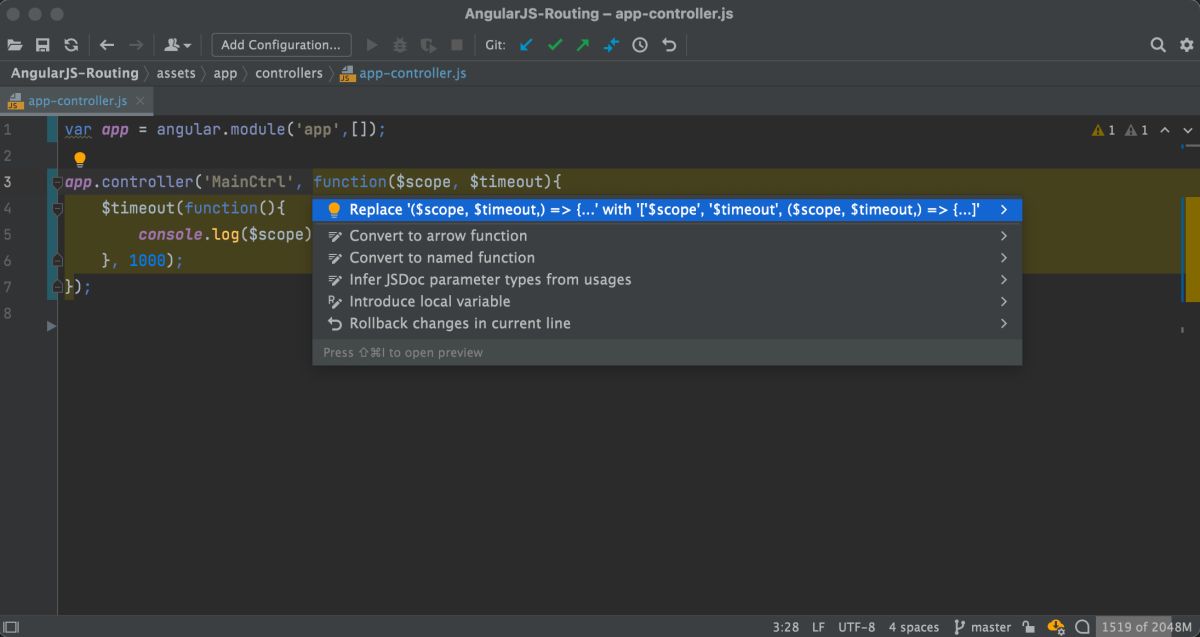Change UTF-8 file encoding in status bar
This screenshot has height=637, width=1200.
coord(857,627)
